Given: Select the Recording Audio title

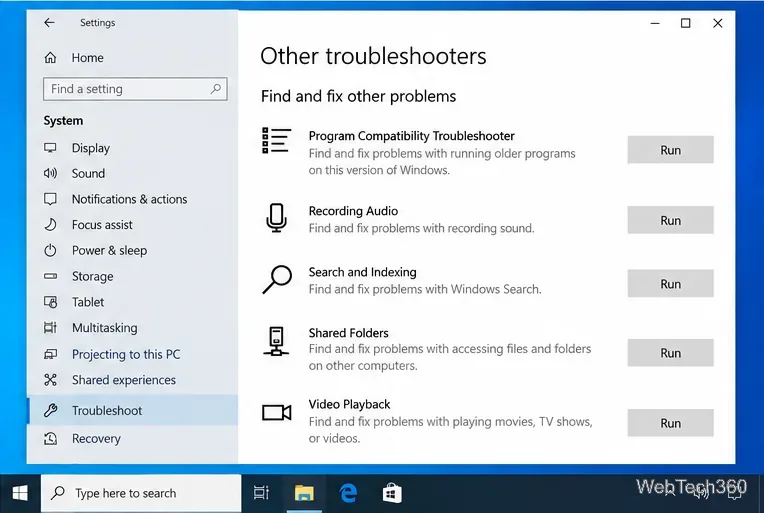Looking at the screenshot, I should (353, 211).
